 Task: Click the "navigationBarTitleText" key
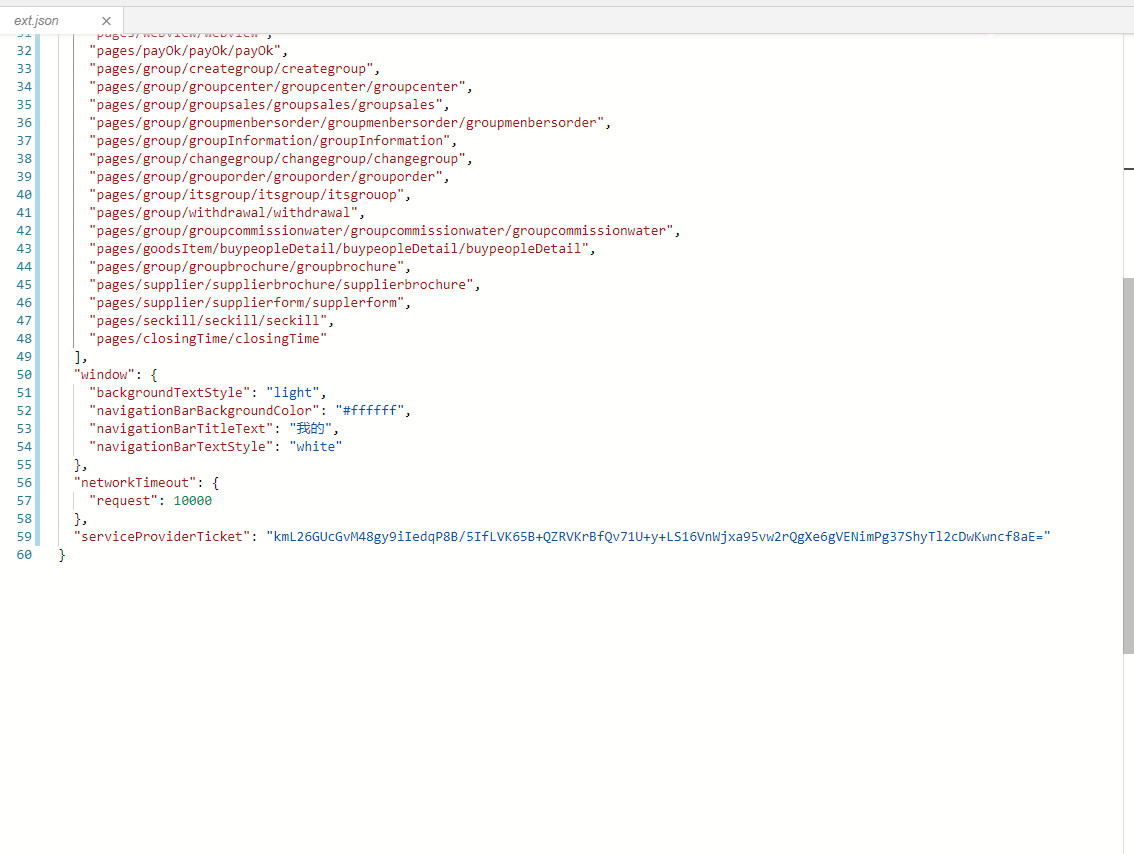(x=181, y=429)
